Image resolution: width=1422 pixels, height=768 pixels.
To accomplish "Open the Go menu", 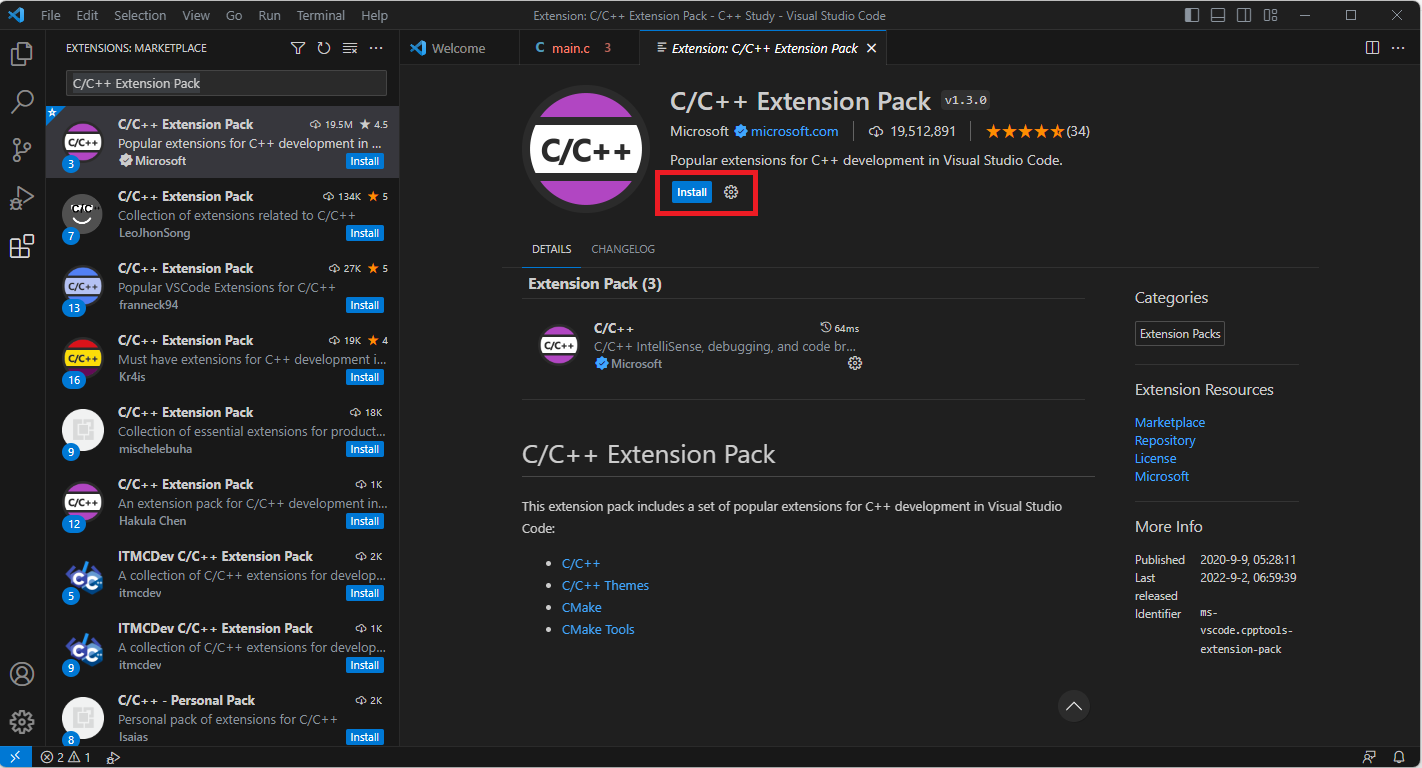I will coord(234,15).
